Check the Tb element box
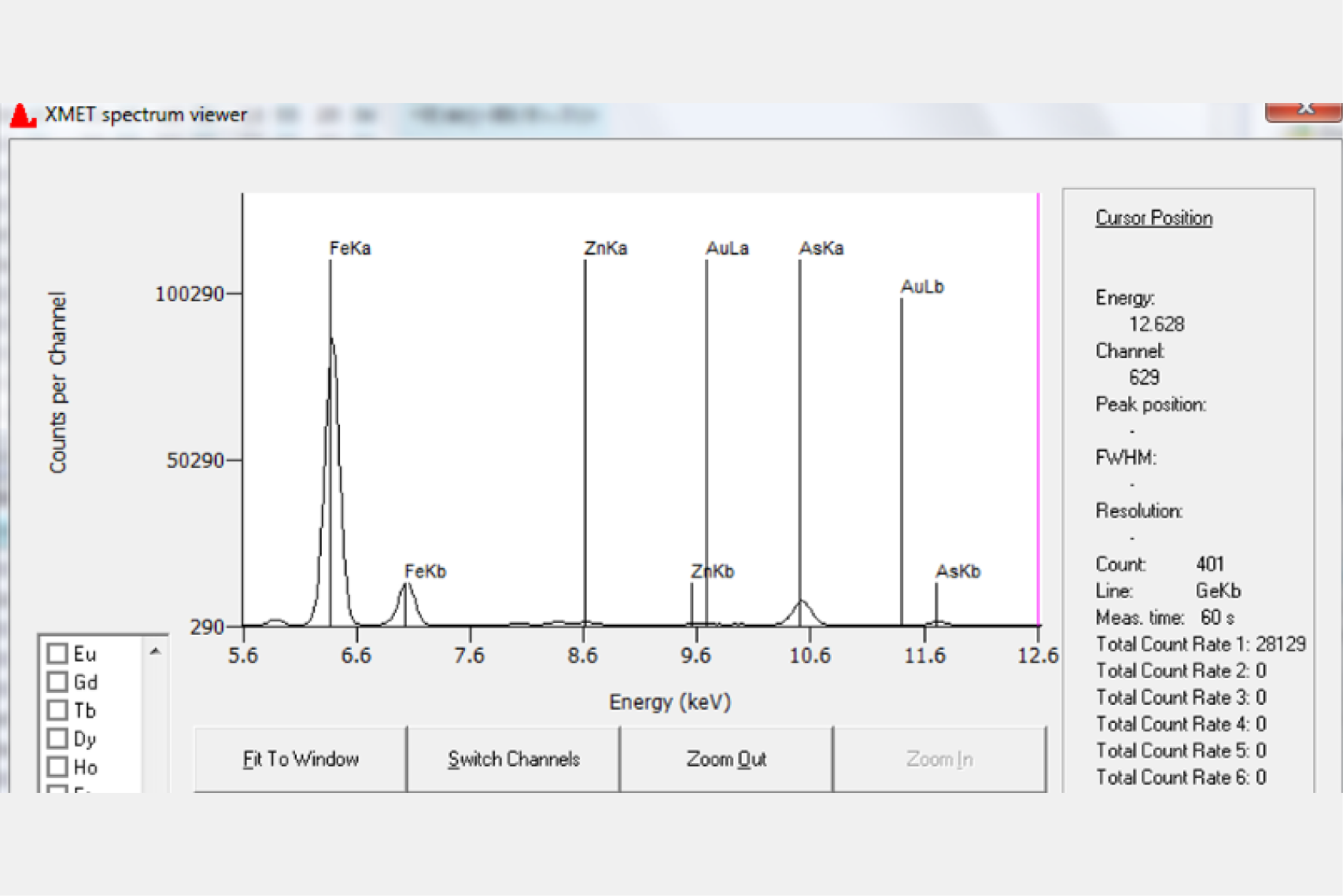The image size is (1343, 896). click(x=57, y=710)
